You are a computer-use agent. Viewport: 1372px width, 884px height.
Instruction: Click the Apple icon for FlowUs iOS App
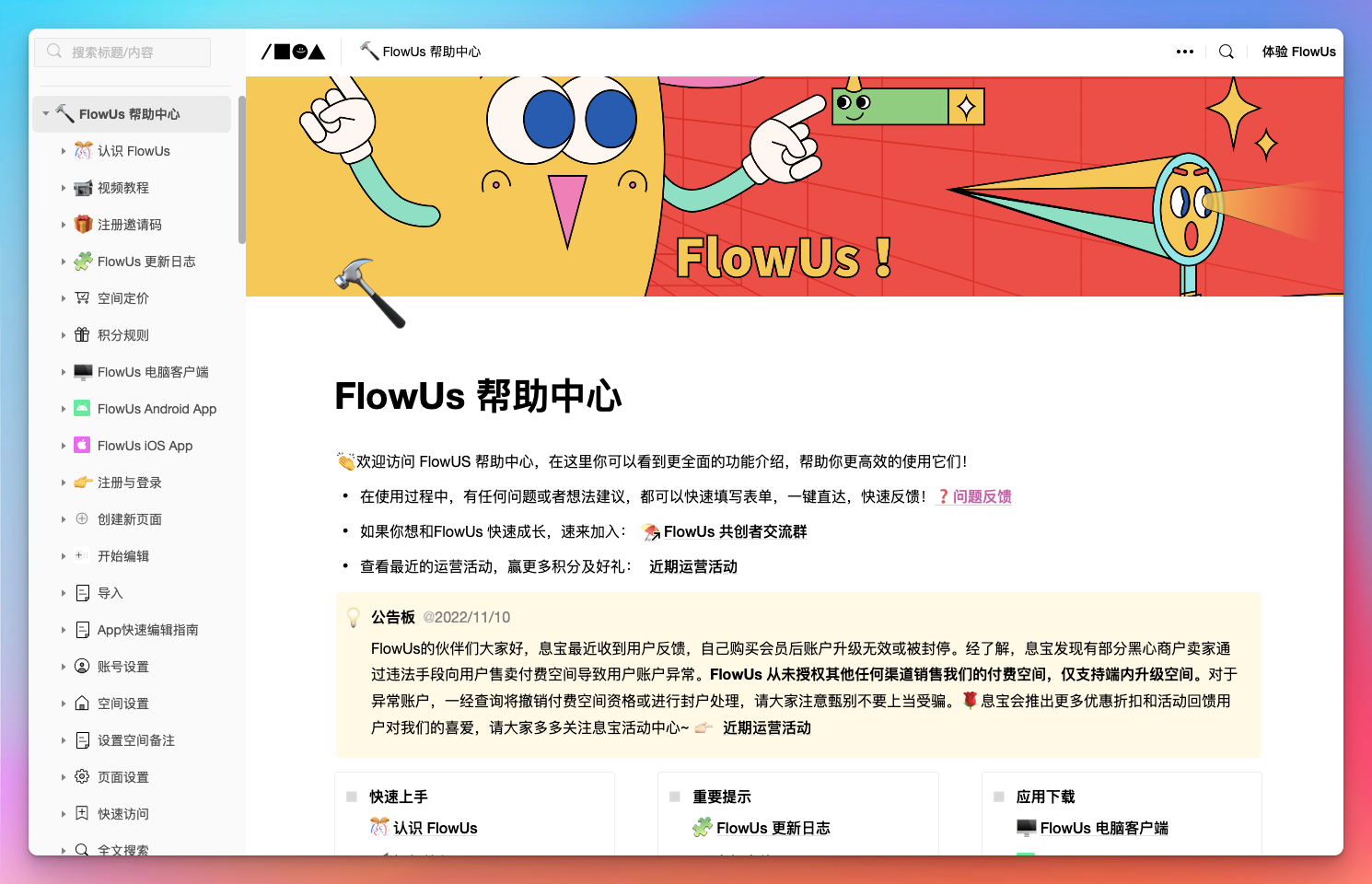click(x=81, y=445)
